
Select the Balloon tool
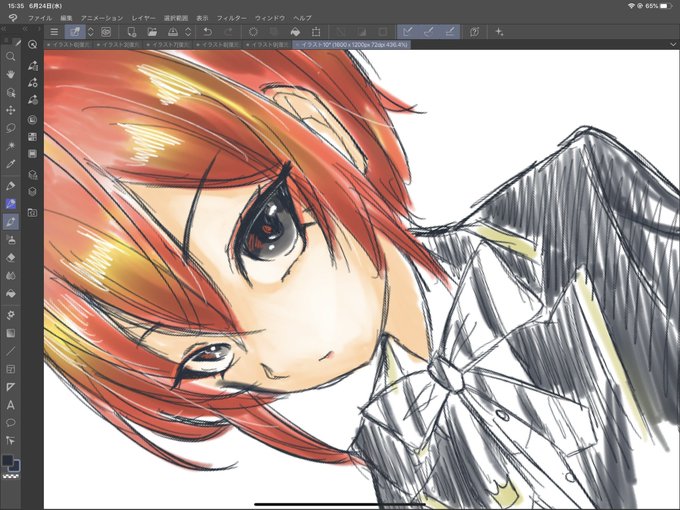pyautogui.click(x=10, y=423)
